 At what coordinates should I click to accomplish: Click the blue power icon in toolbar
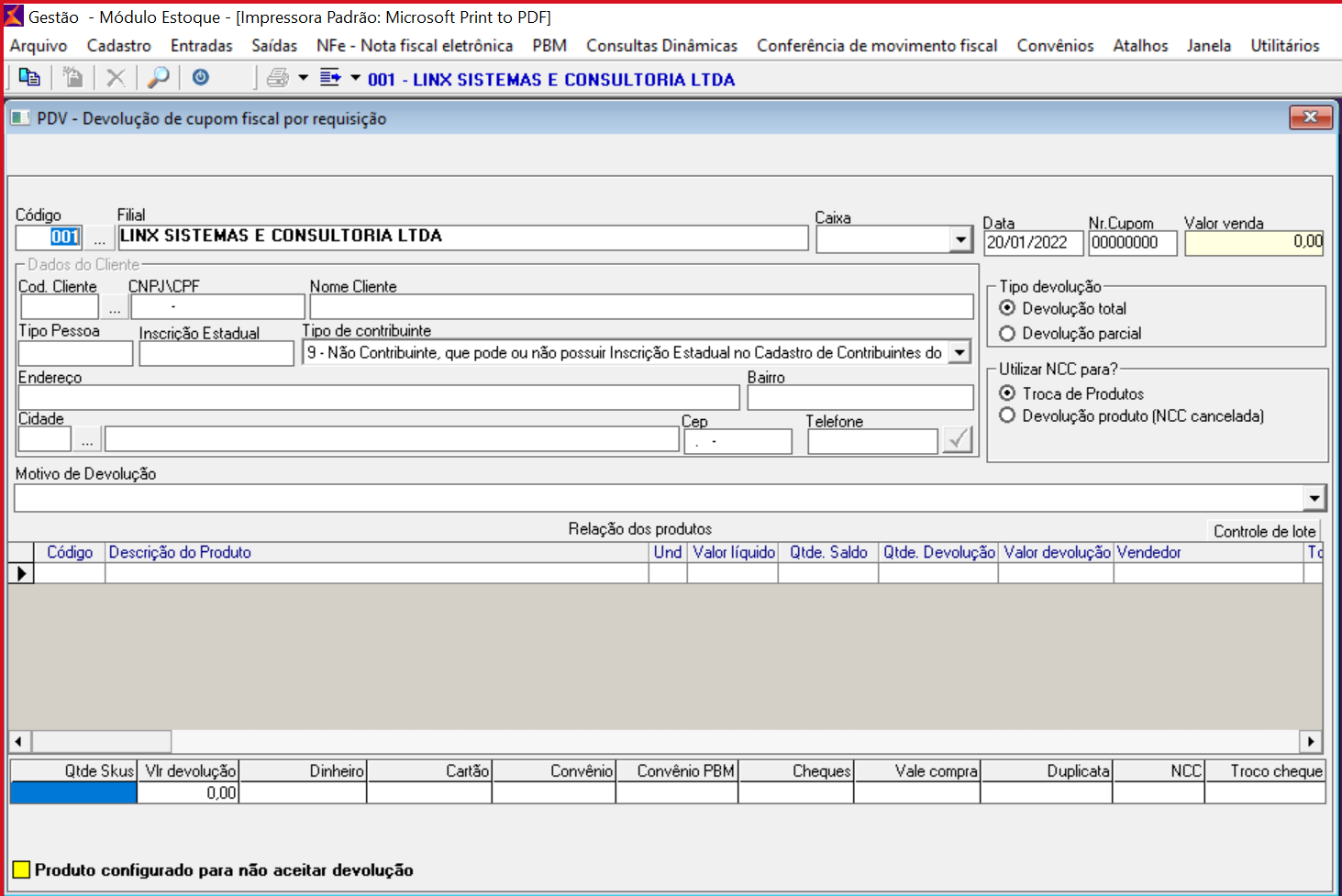201,78
